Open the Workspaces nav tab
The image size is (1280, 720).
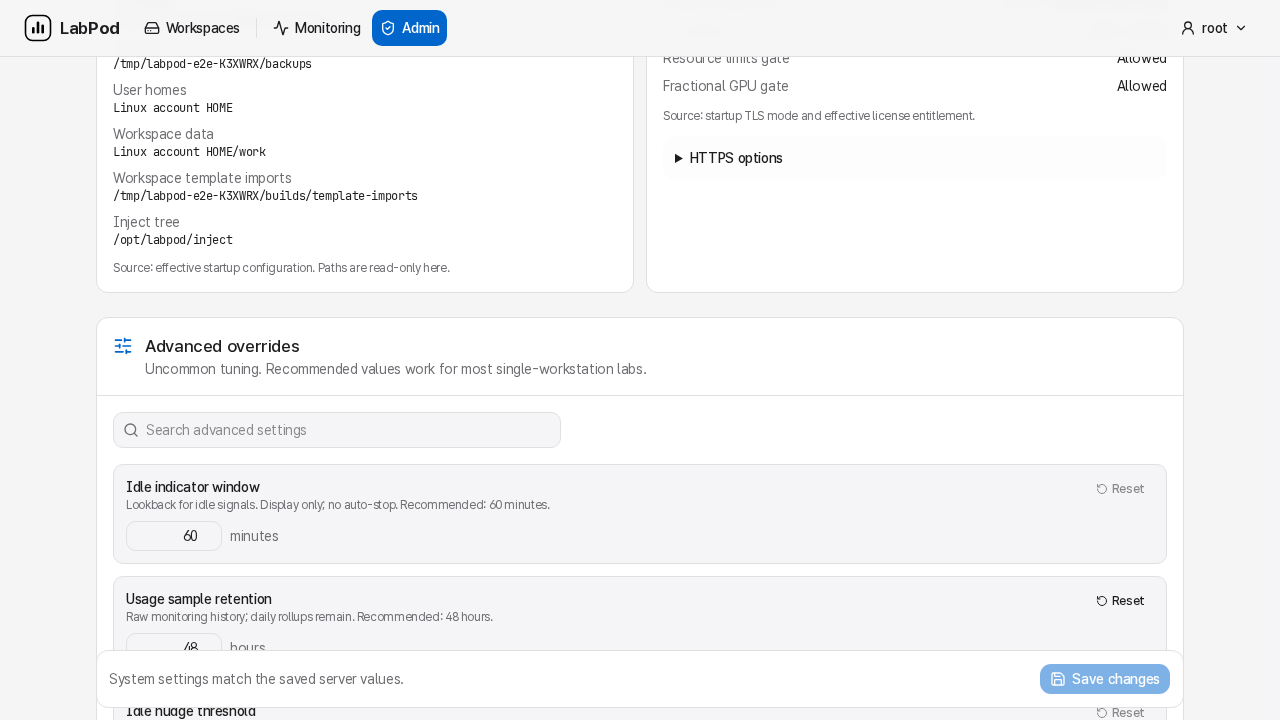click(x=192, y=28)
